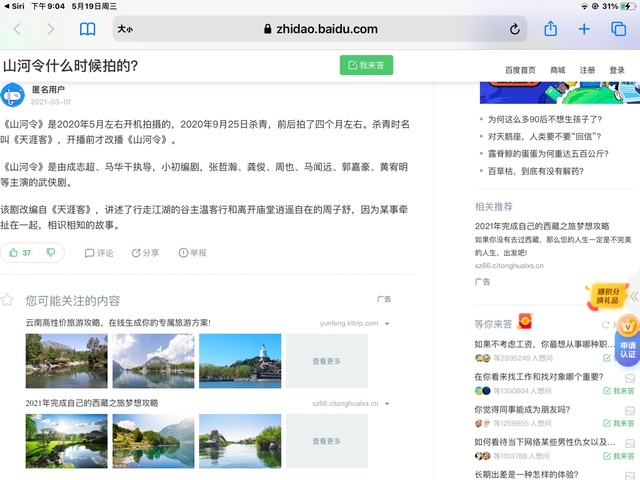Tap the image icon beside 你觉得同事能成为朋友吗
This screenshot has width=640, height=480.
coord(630,410)
